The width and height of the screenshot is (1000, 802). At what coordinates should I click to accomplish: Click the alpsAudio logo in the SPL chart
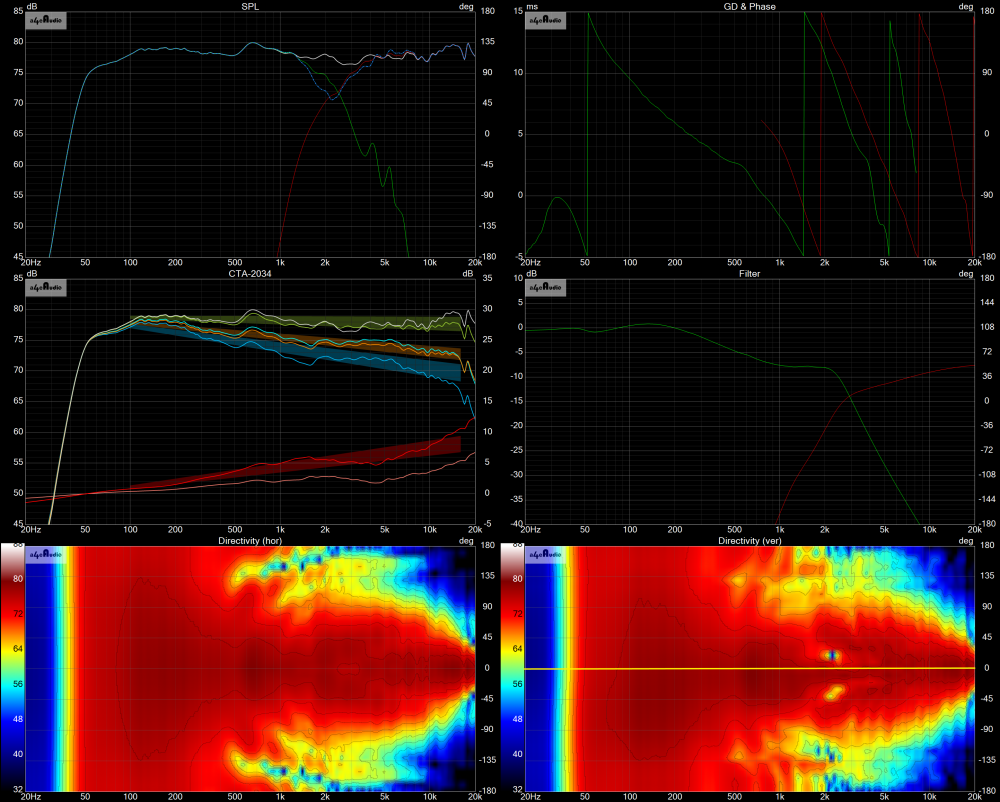(x=45, y=21)
